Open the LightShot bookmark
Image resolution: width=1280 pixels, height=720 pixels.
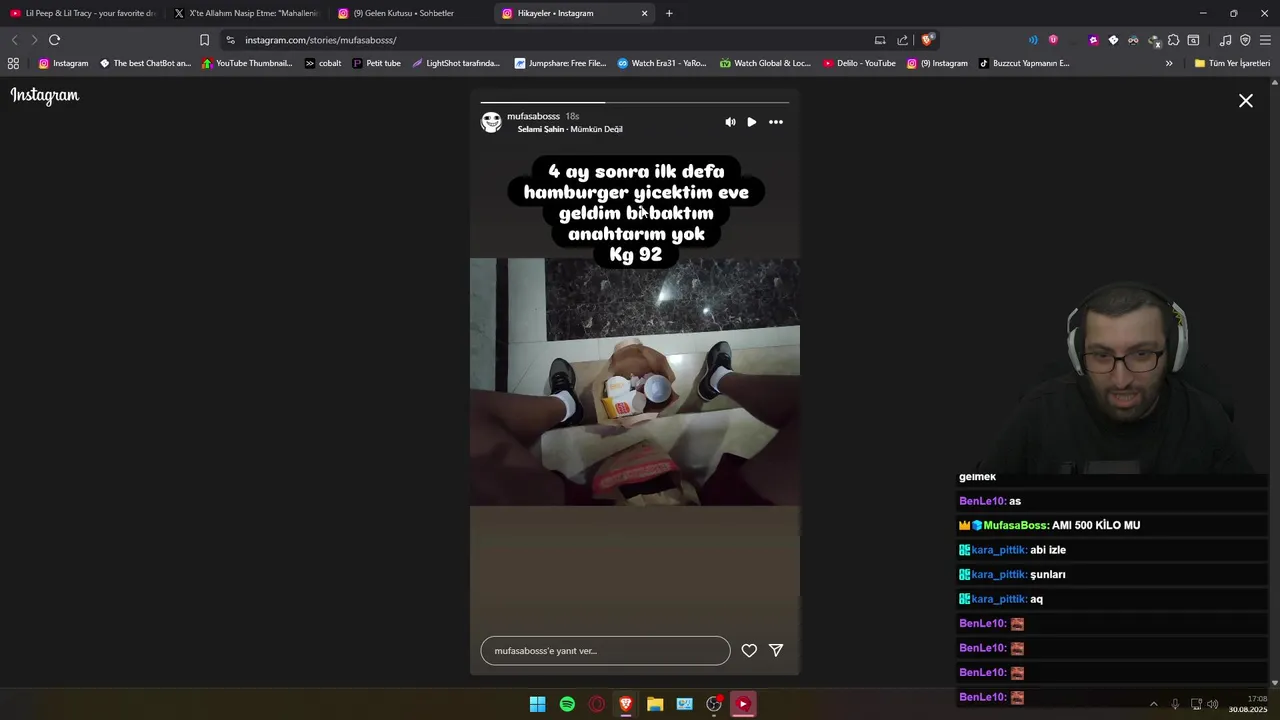click(456, 63)
